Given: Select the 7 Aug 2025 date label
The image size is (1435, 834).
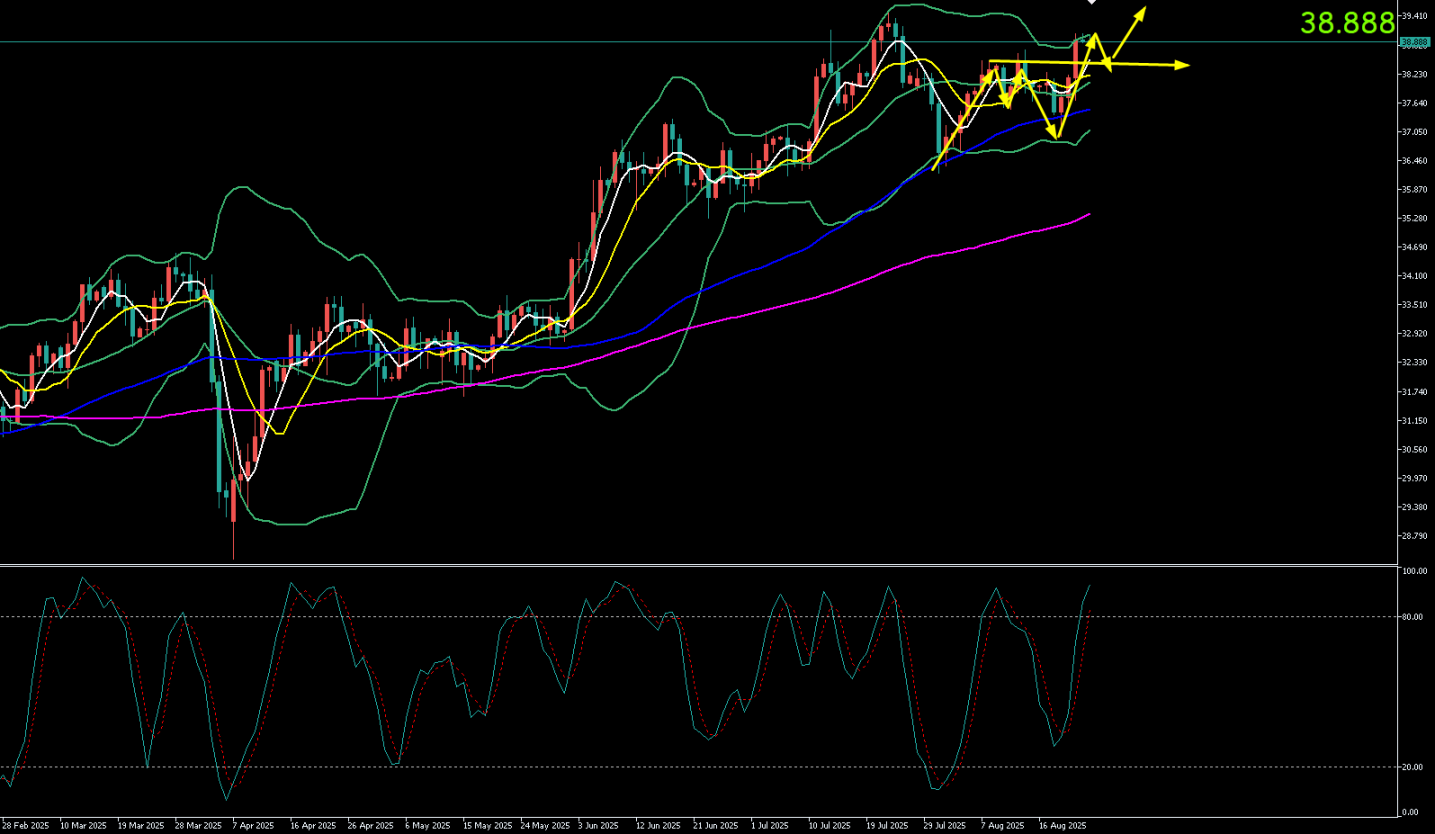Looking at the screenshot, I should [1004, 826].
